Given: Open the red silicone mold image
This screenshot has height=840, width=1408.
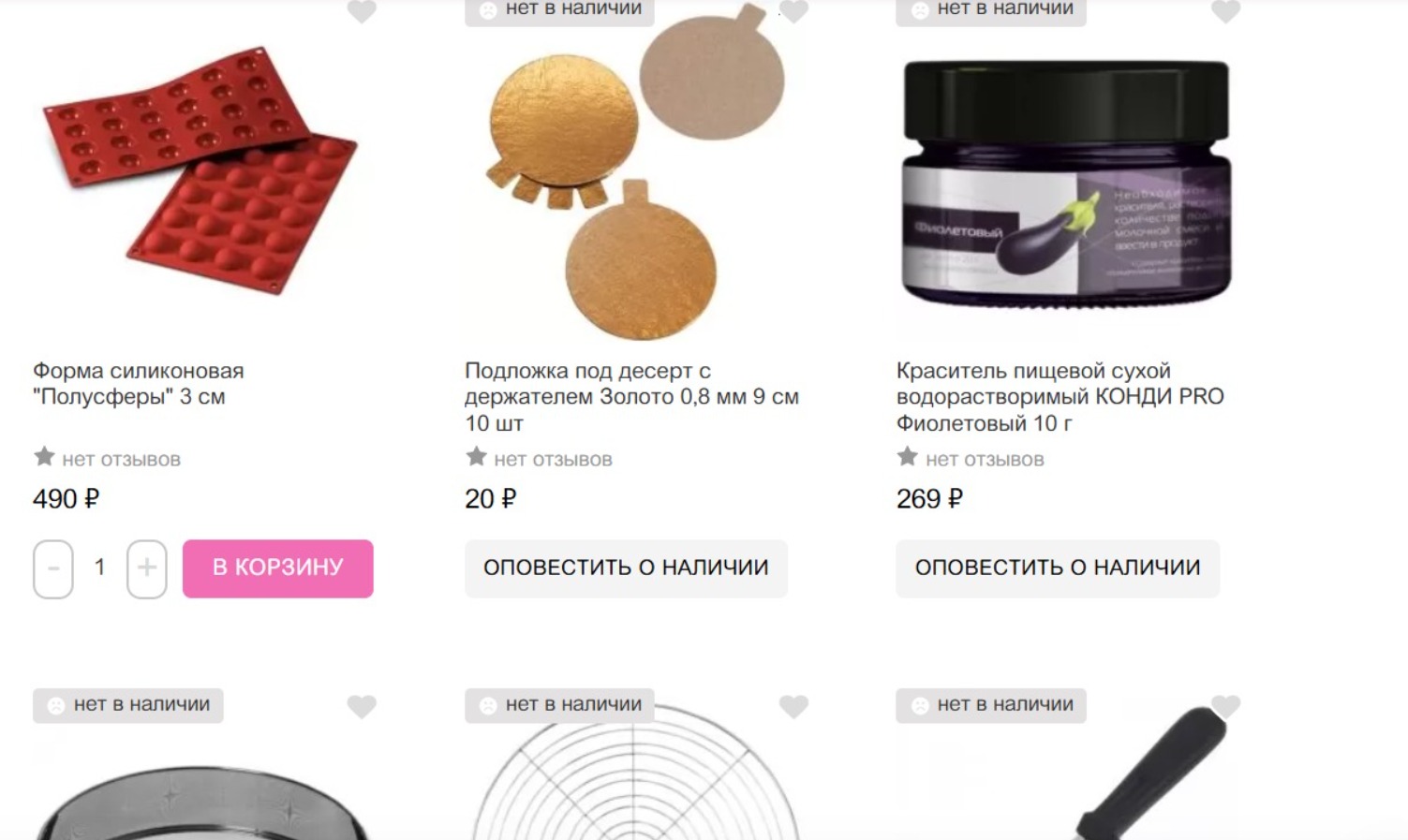Looking at the screenshot, I should [200, 169].
